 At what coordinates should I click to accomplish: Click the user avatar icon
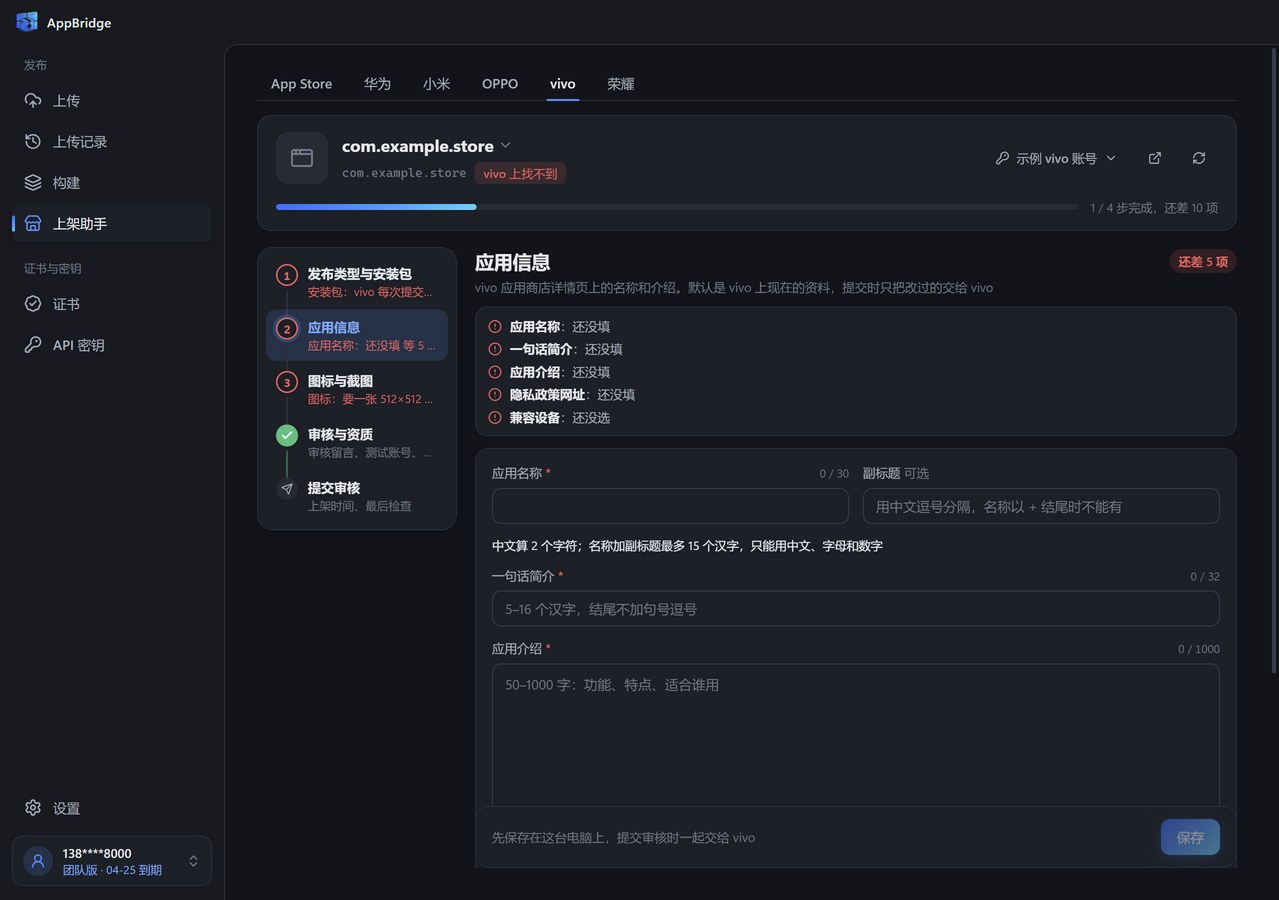click(38, 861)
